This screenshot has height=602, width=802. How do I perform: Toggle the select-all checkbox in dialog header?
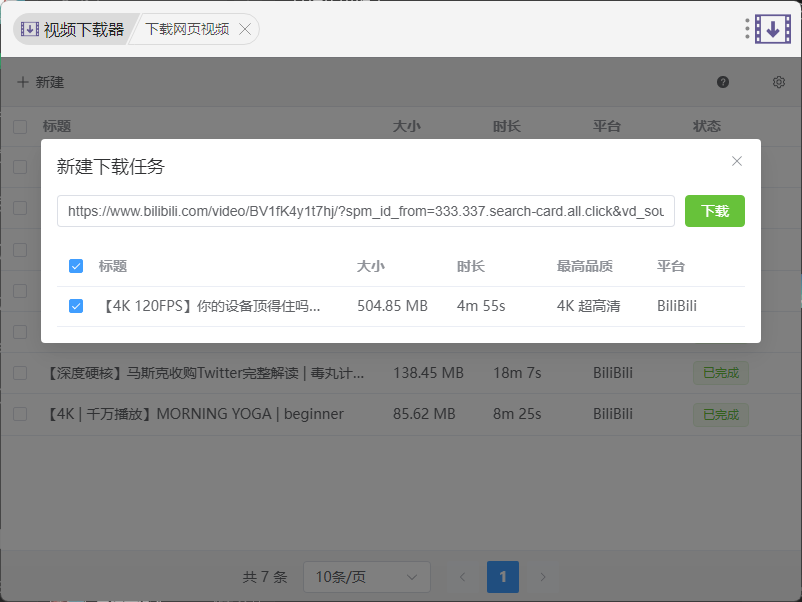(x=76, y=266)
